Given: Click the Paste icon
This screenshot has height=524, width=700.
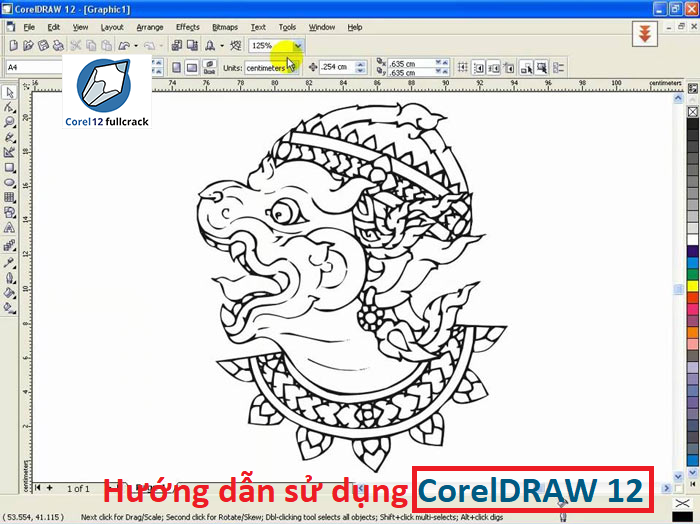Looking at the screenshot, I should pos(107,46).
